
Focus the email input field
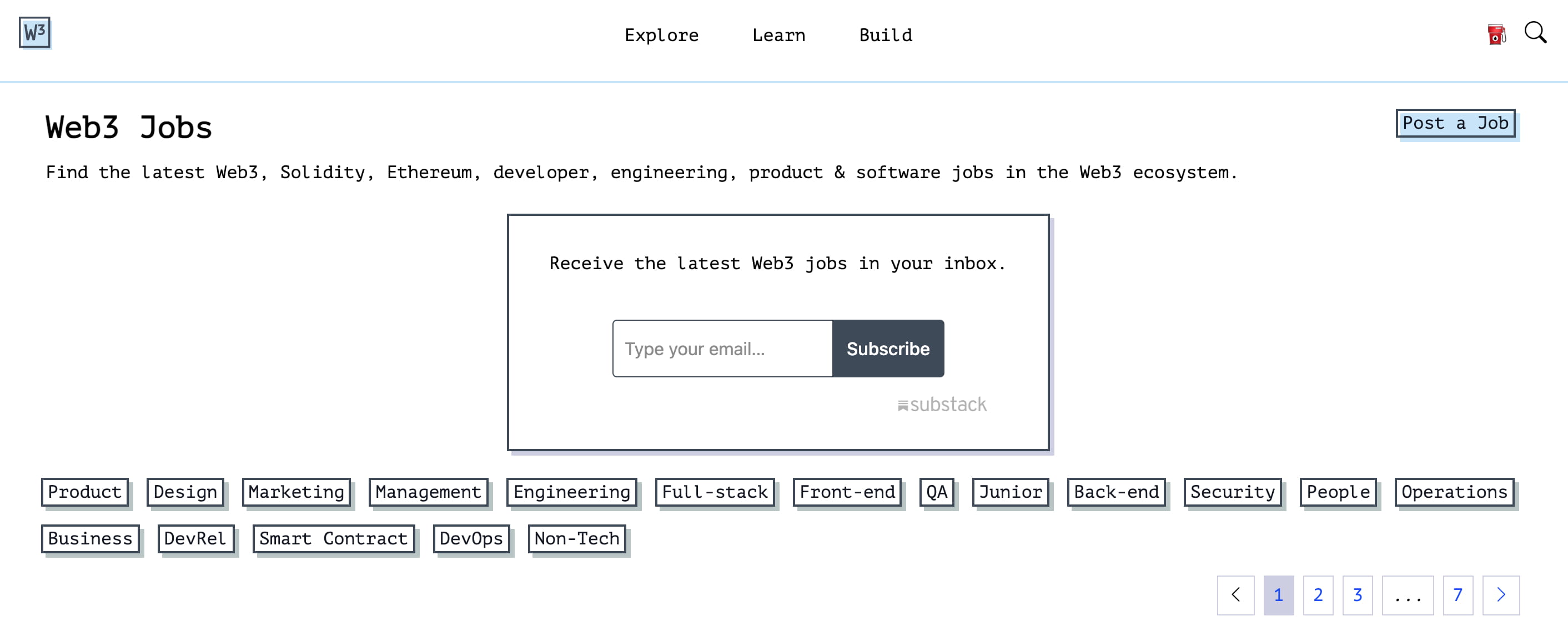722,349
